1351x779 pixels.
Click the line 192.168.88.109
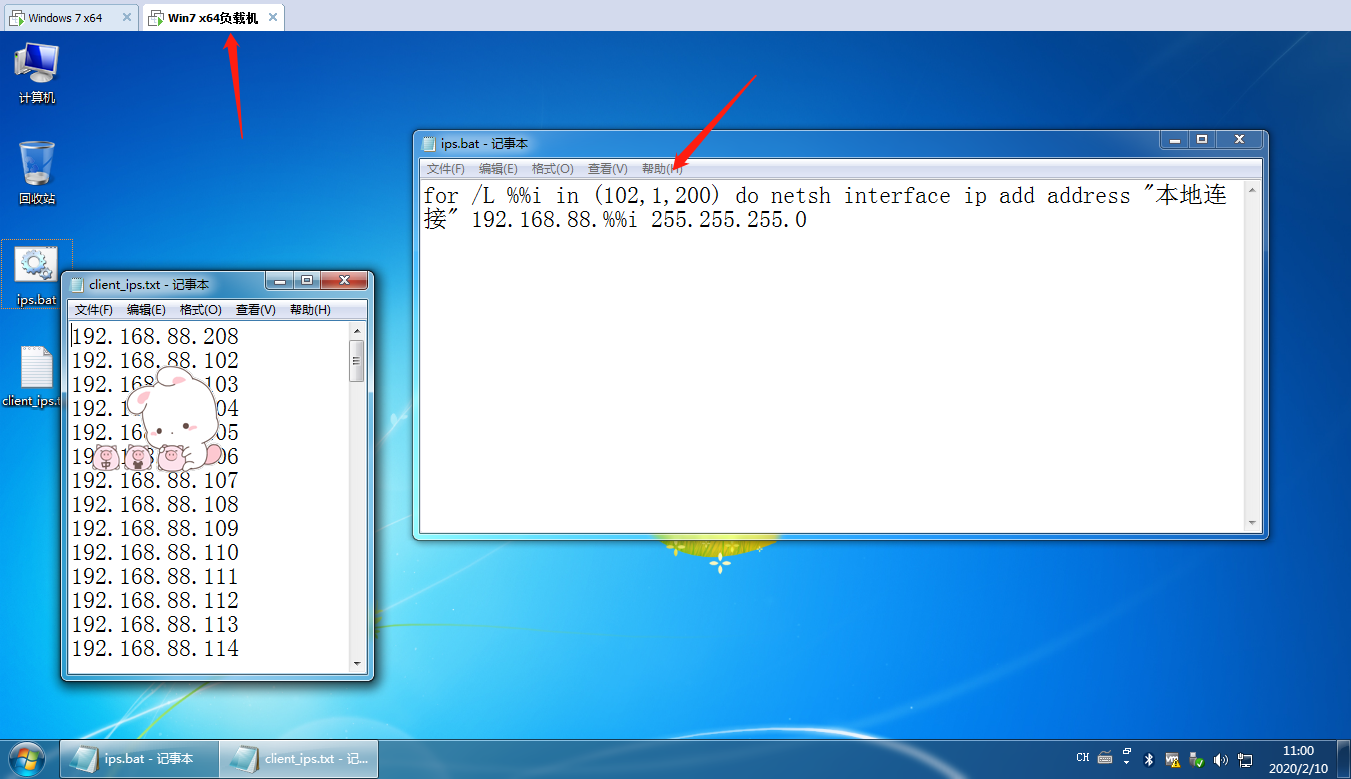click(x=155, y=529)
